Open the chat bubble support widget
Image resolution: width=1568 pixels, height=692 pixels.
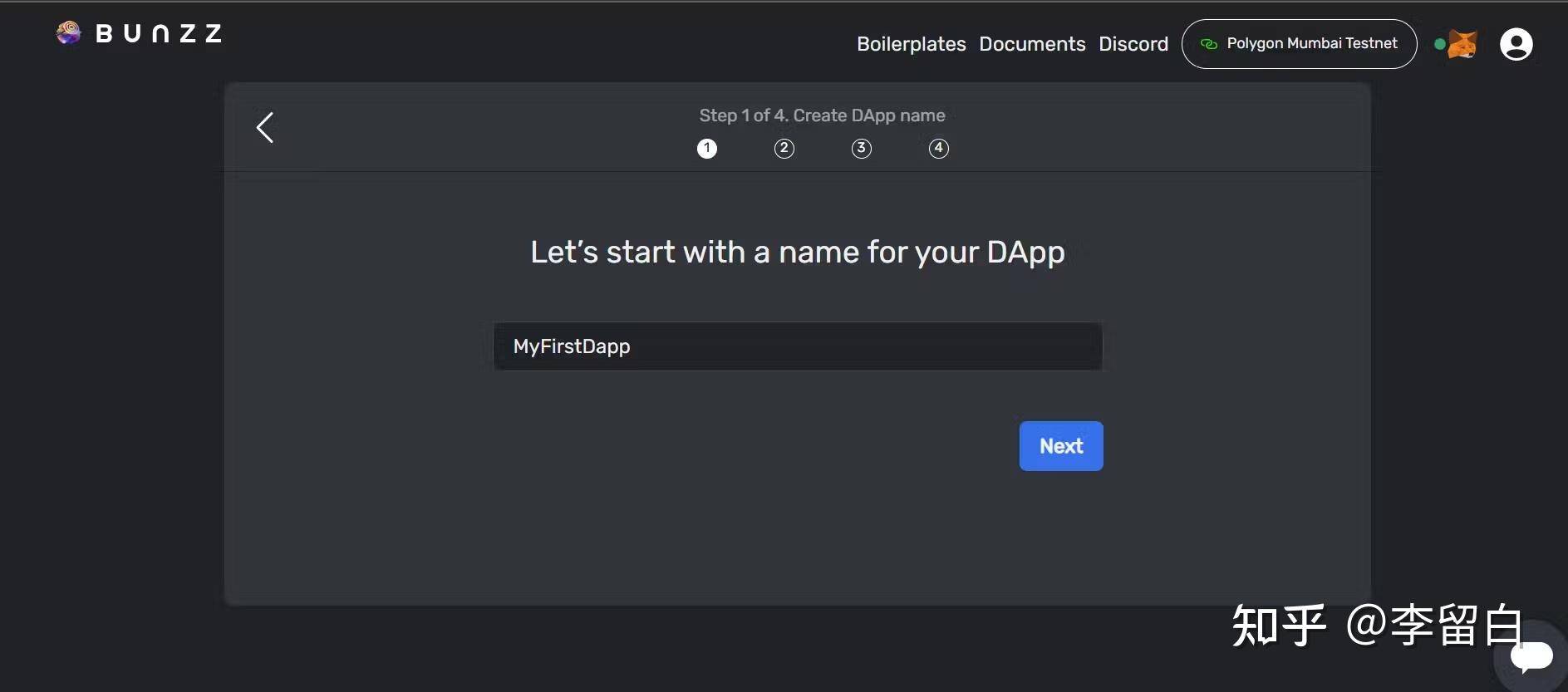[1531, 656]
